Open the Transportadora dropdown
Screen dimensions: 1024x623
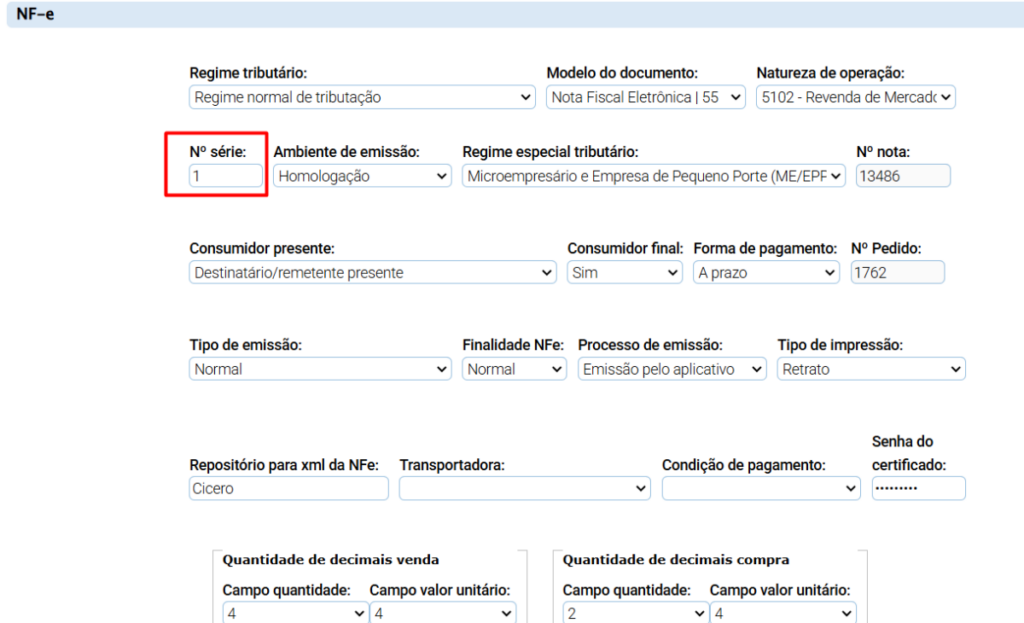pos(524,488)
